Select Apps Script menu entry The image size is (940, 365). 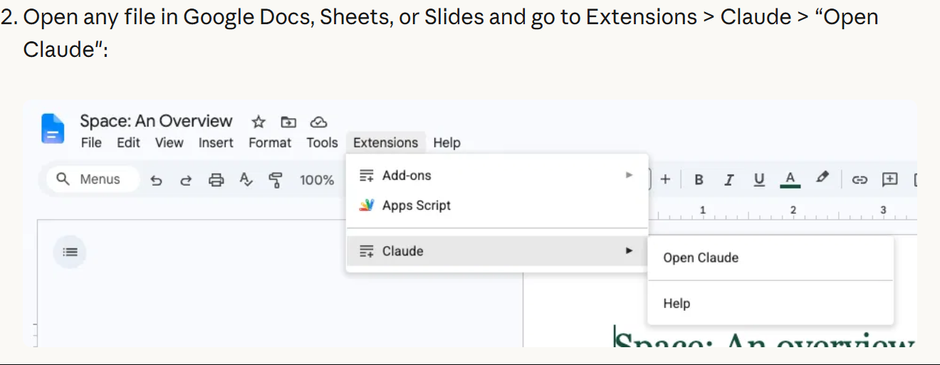coord(497,206)
